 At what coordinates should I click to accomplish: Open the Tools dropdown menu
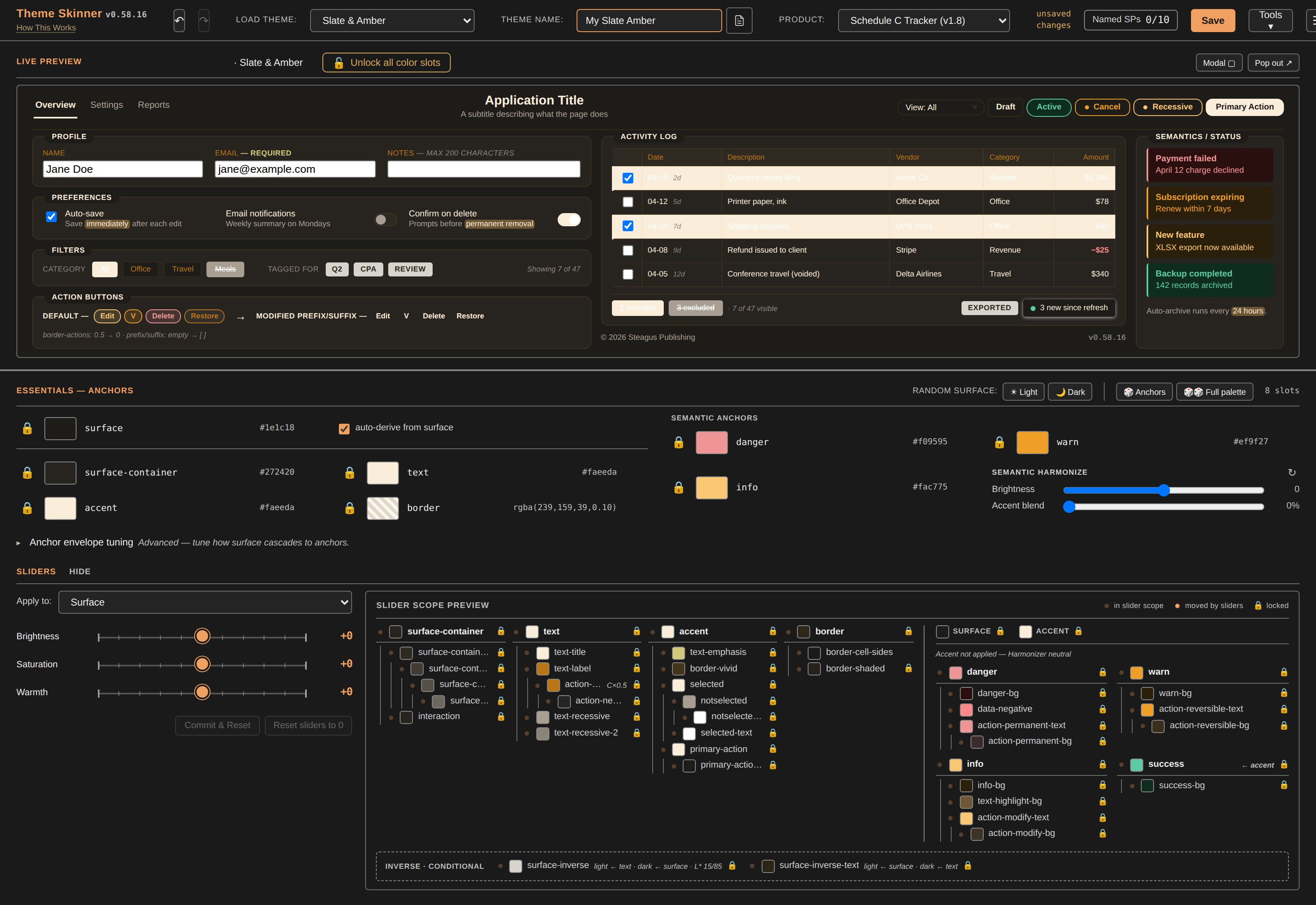point(1270,21)
